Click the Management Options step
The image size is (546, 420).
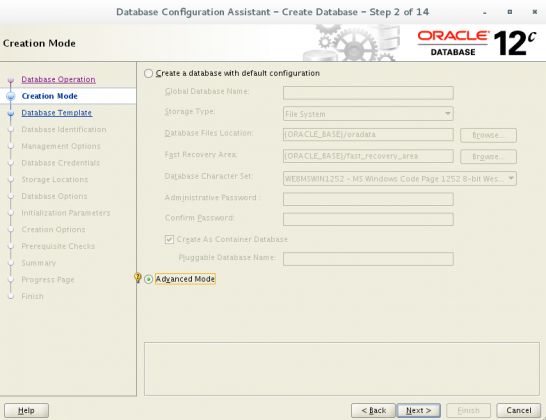pos(61,146)
